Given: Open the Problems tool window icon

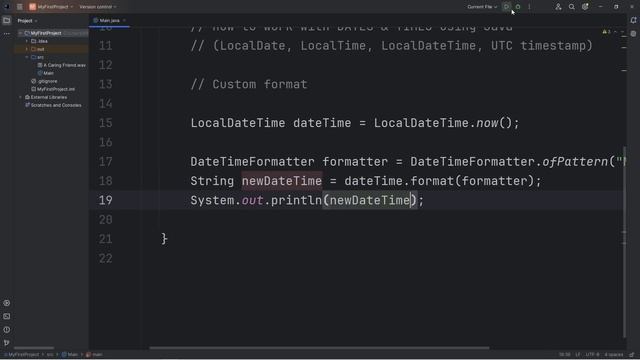Looking at the screenshot, I should point(7,329).
